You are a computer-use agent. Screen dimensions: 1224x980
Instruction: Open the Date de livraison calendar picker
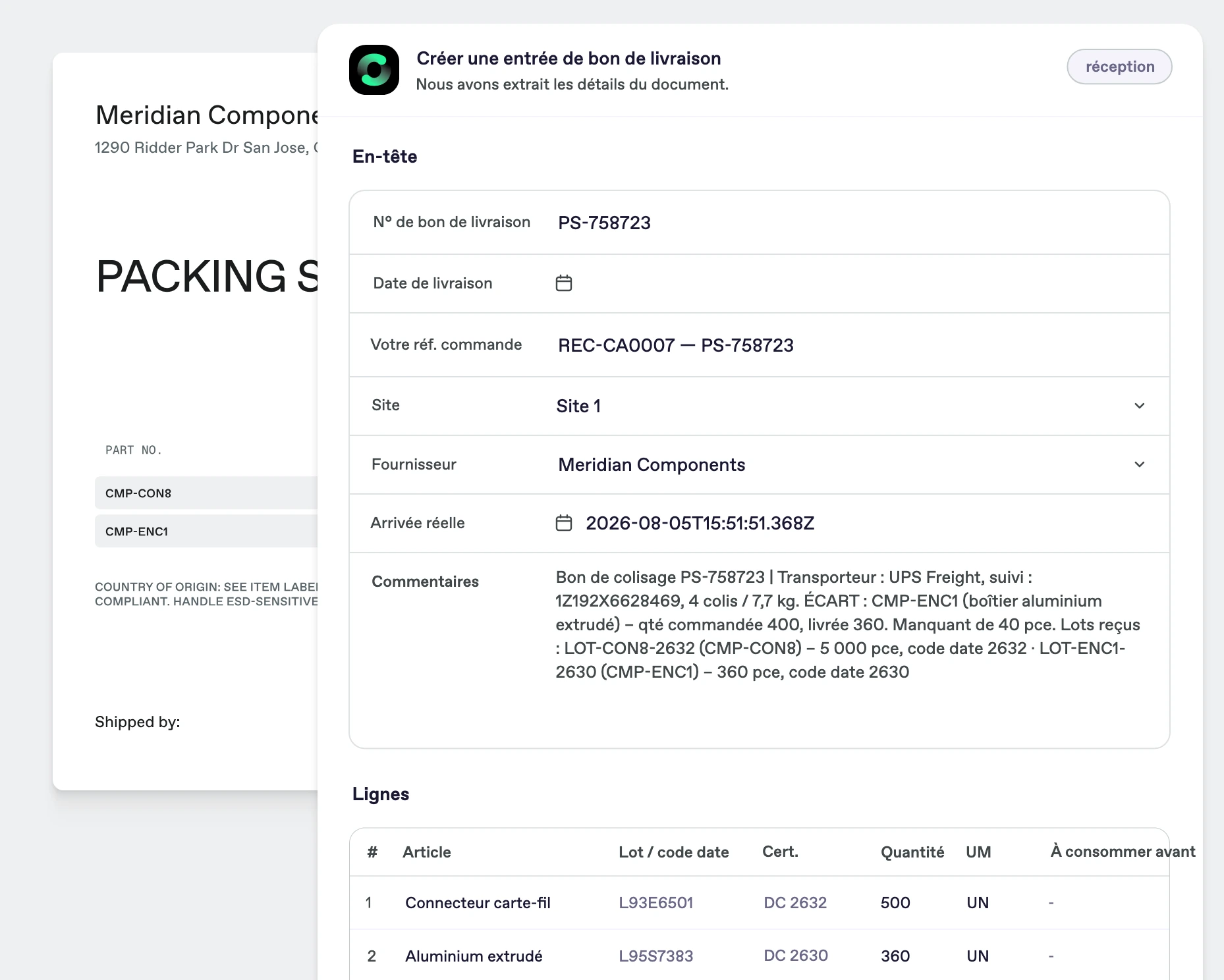tap(564, 283)
